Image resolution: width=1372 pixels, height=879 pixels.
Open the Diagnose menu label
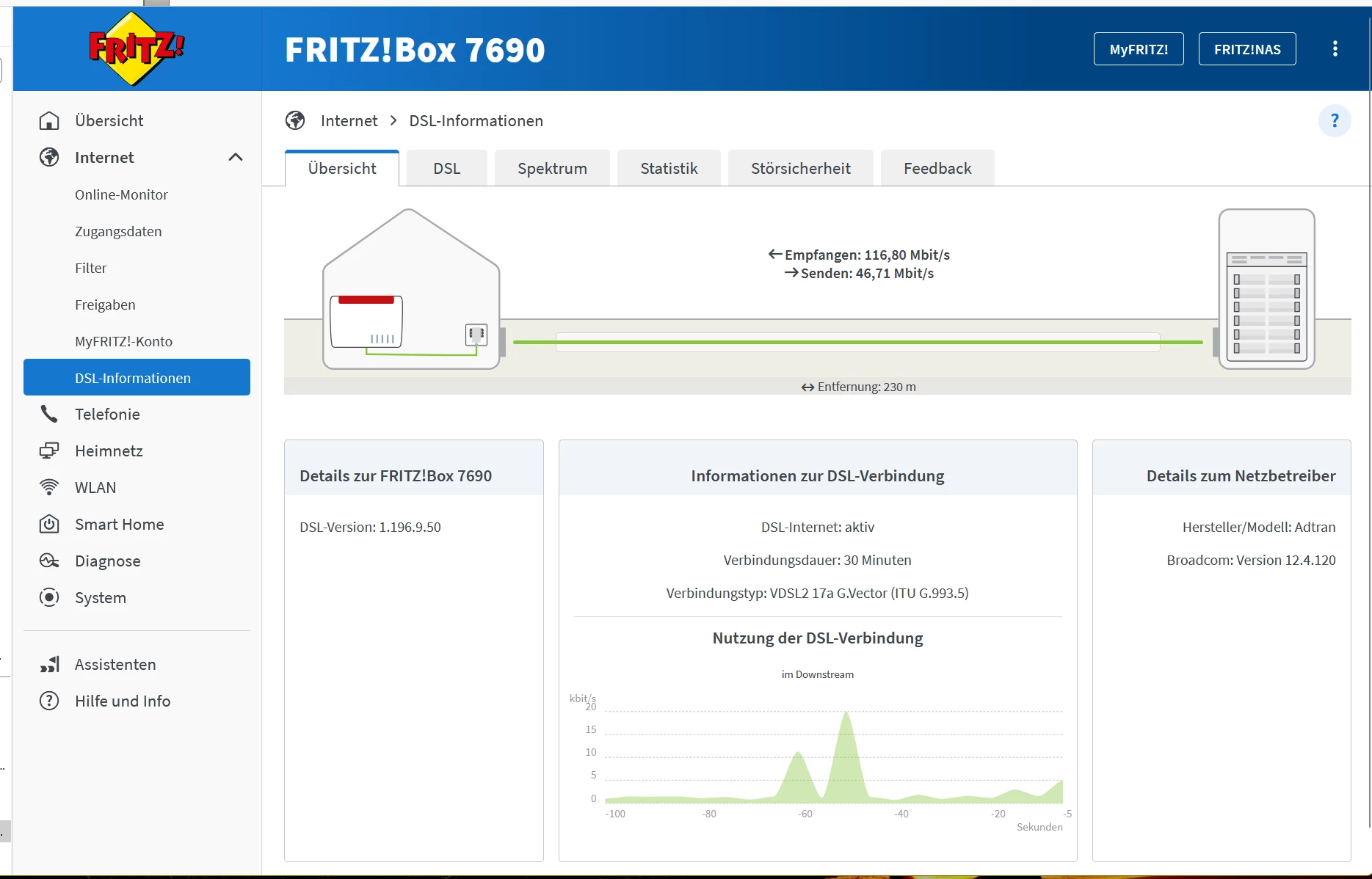point(107,561)
